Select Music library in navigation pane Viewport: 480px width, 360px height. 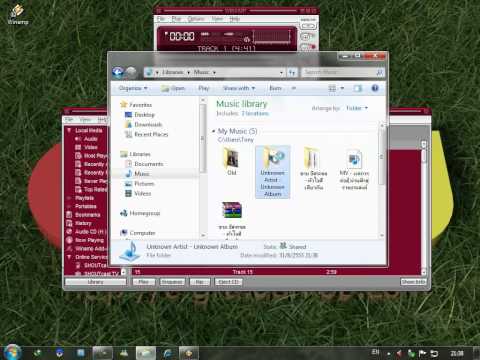coord(138,174)
